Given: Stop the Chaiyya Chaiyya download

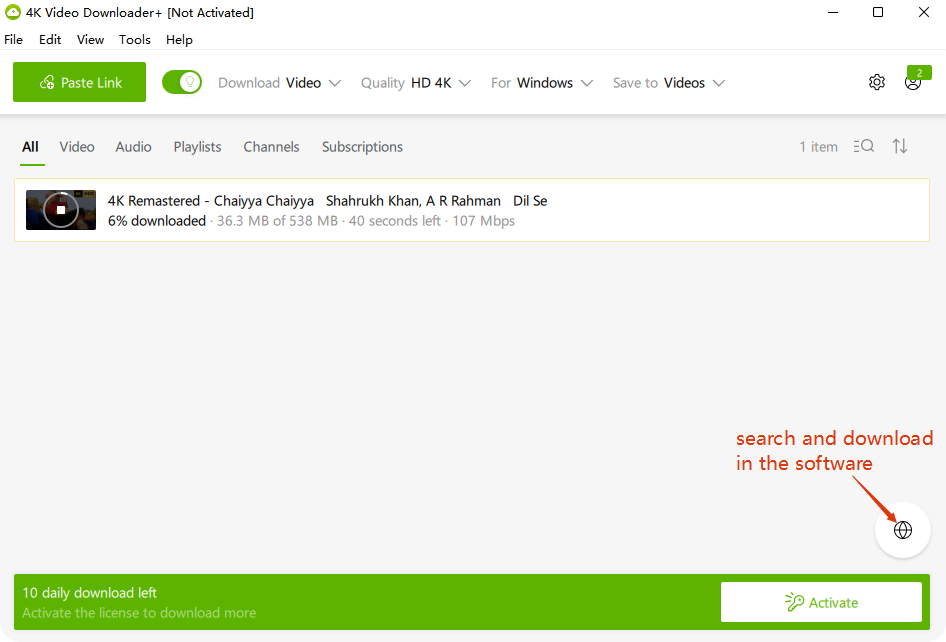Looking at the screenshot, I should 61,210.
